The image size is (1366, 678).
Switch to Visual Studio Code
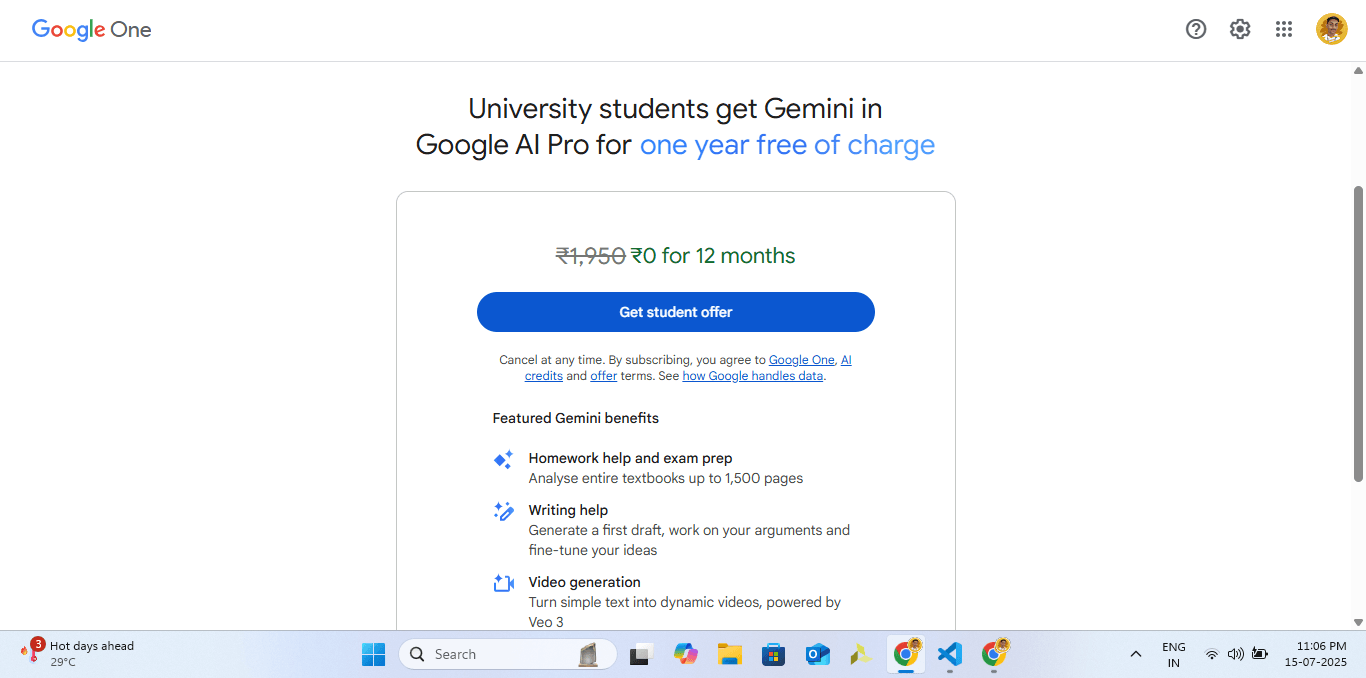[x=949, y=654]
